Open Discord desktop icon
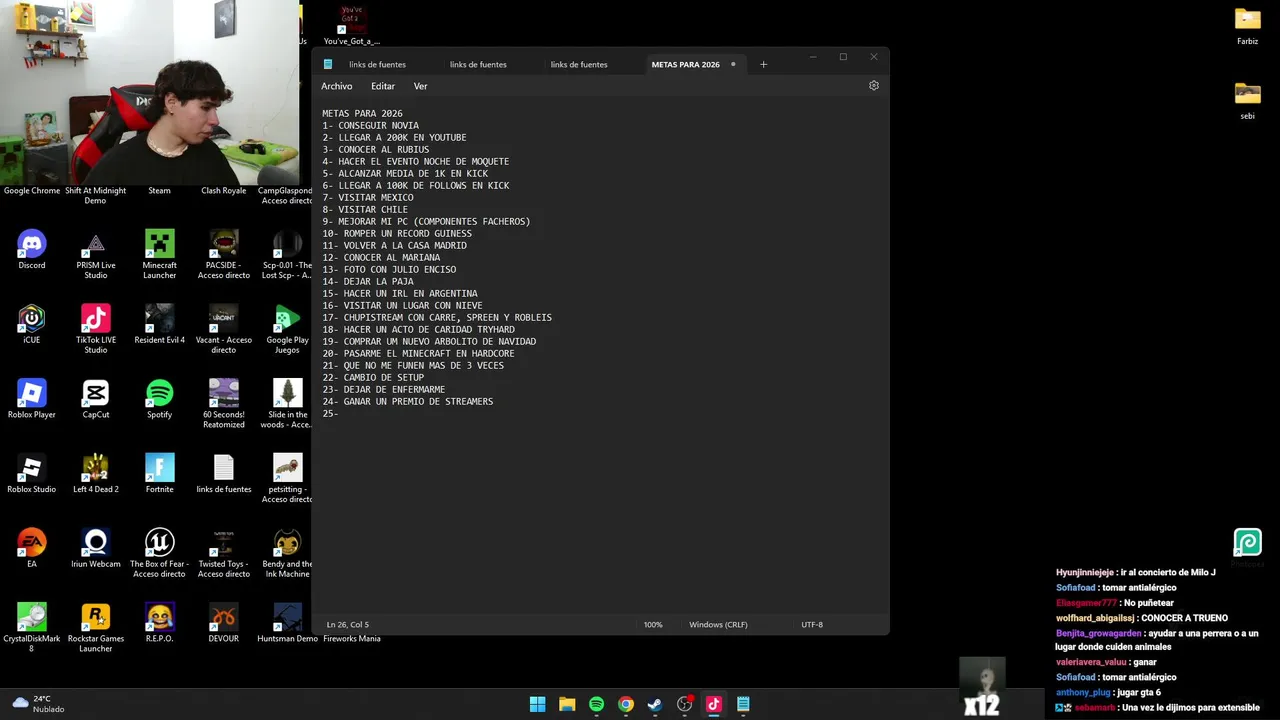1280x720 pixels. pos(32,250)
